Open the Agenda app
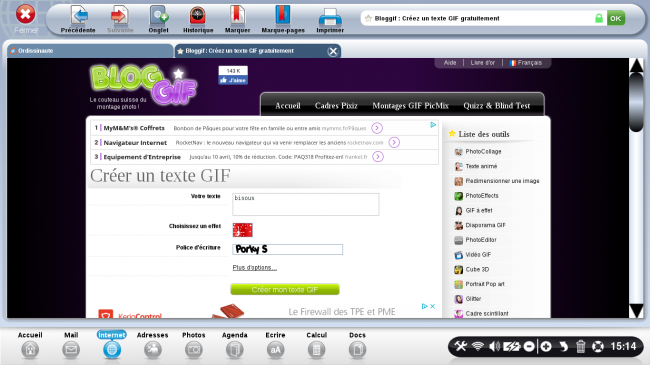 point(235,345)
